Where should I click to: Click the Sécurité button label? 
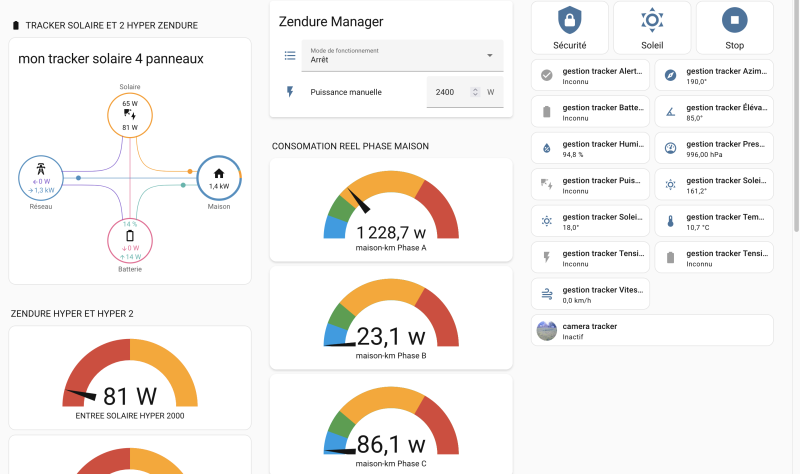coord(569,45)
